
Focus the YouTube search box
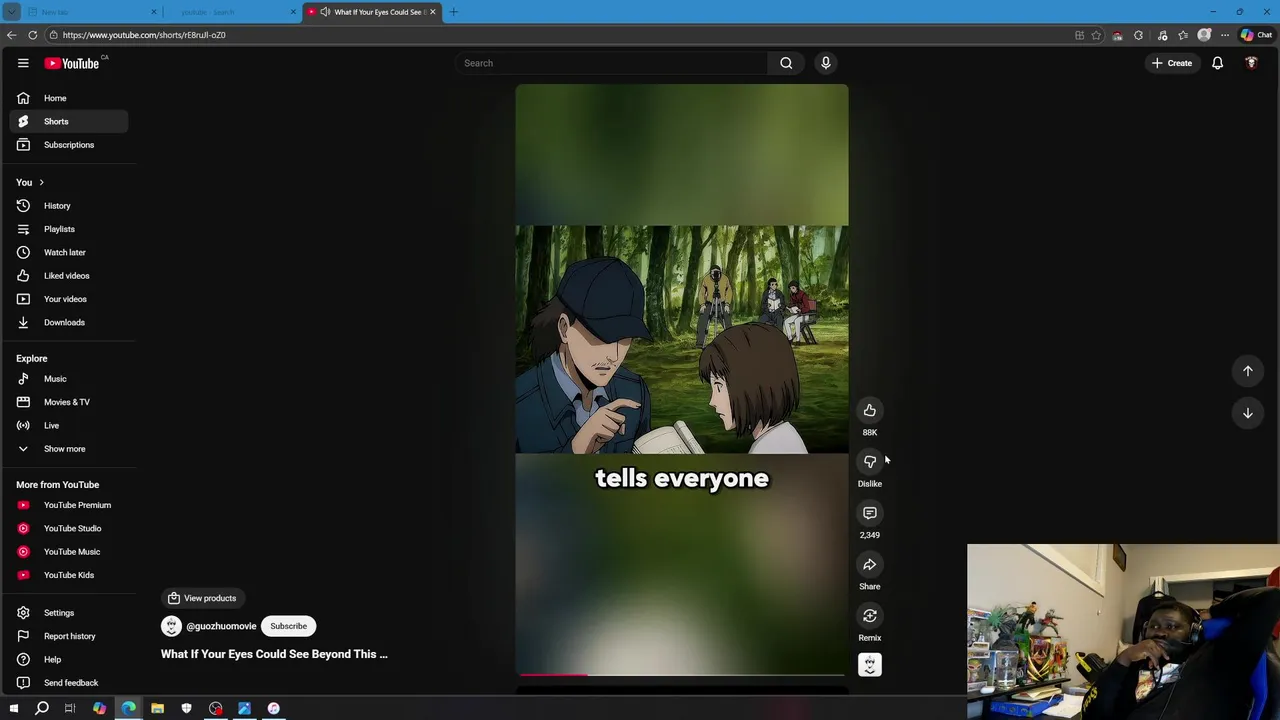click(x=610, y=63)
